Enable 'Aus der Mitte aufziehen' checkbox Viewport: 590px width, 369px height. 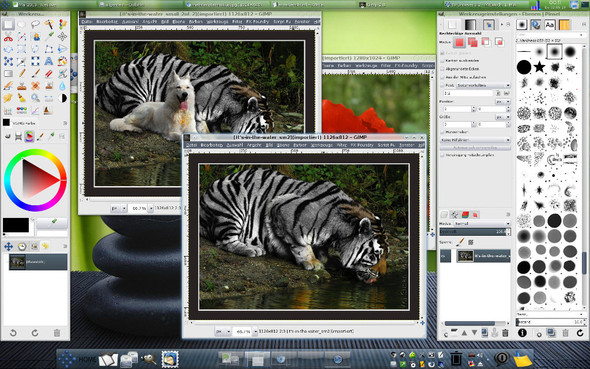(x=442, y=77)
